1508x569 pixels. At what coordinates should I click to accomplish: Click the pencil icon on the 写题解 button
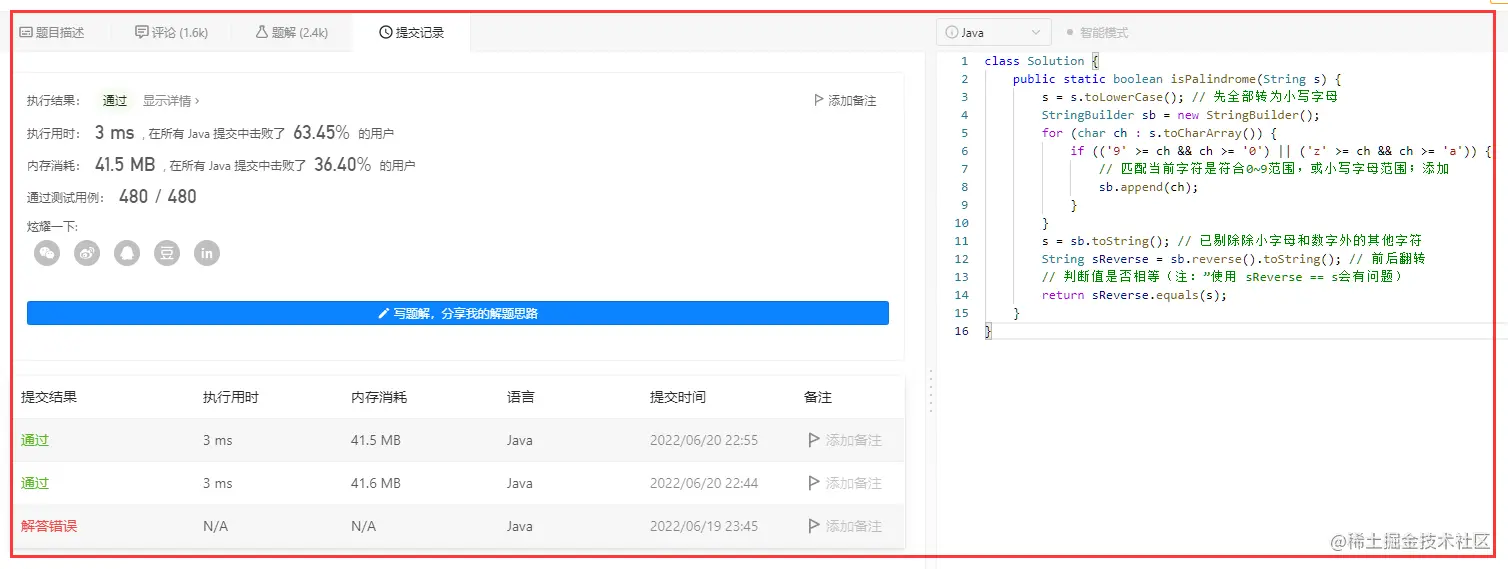tap(384, 313)
